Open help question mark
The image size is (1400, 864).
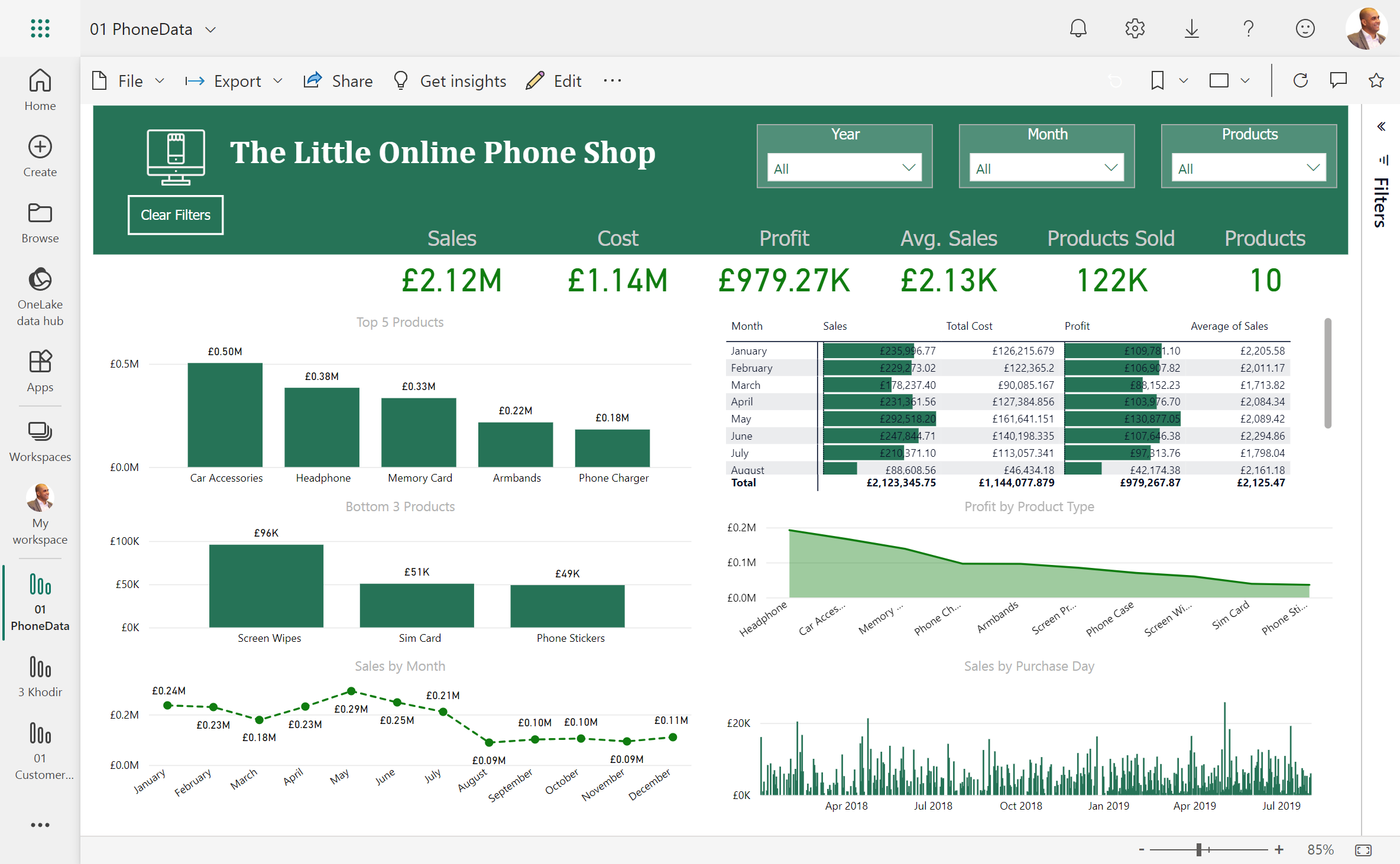[x=1248, y=28]
